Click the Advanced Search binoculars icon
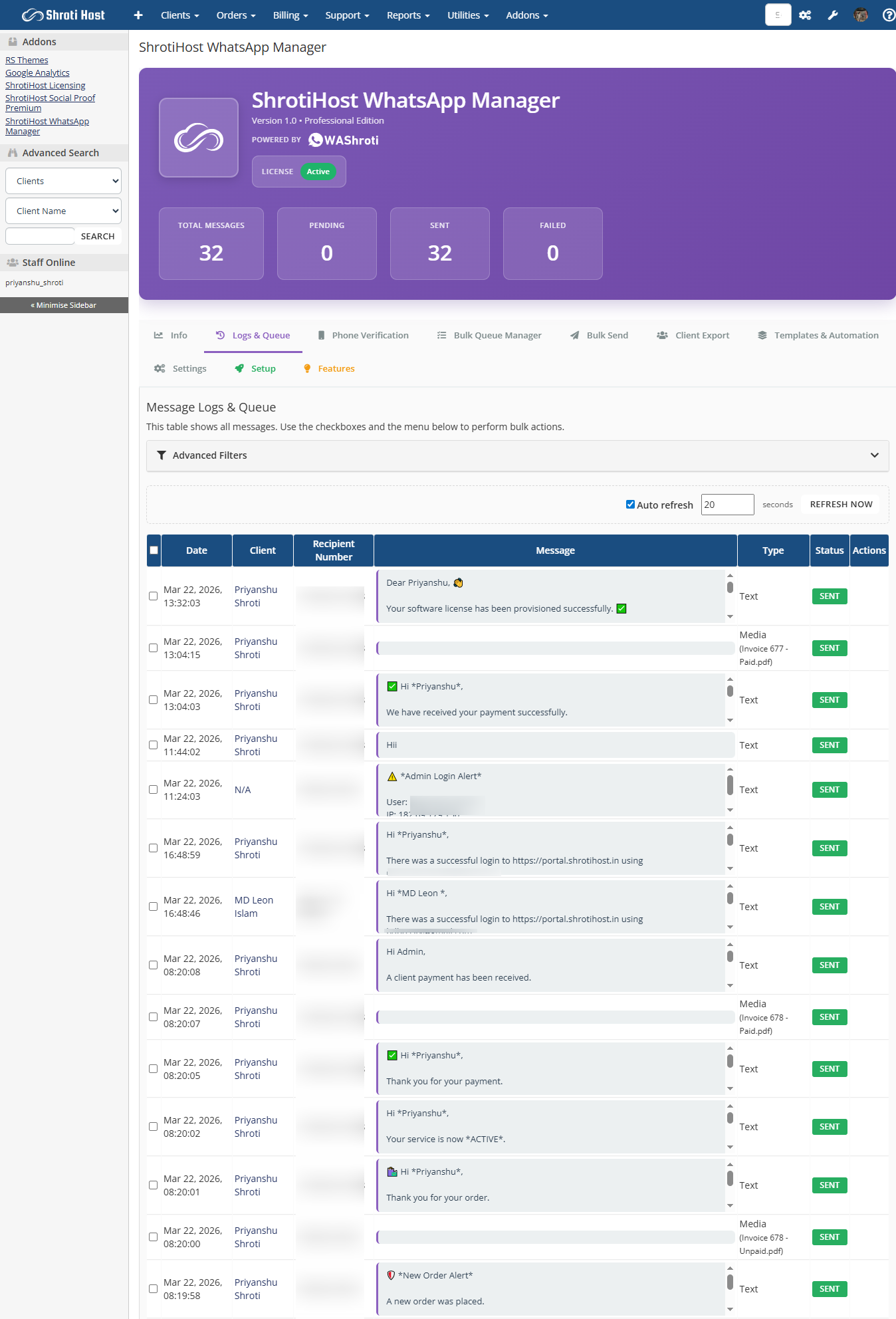This screenshot has width=896, height=1319. (x=13, y=152)
